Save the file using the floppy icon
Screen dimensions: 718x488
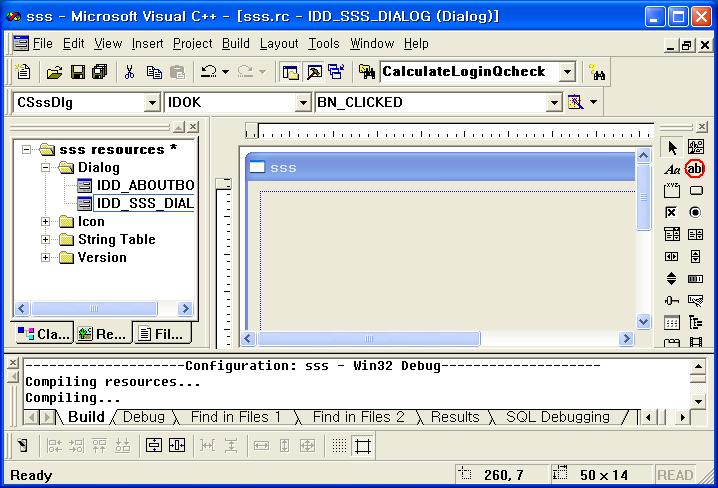77,72
